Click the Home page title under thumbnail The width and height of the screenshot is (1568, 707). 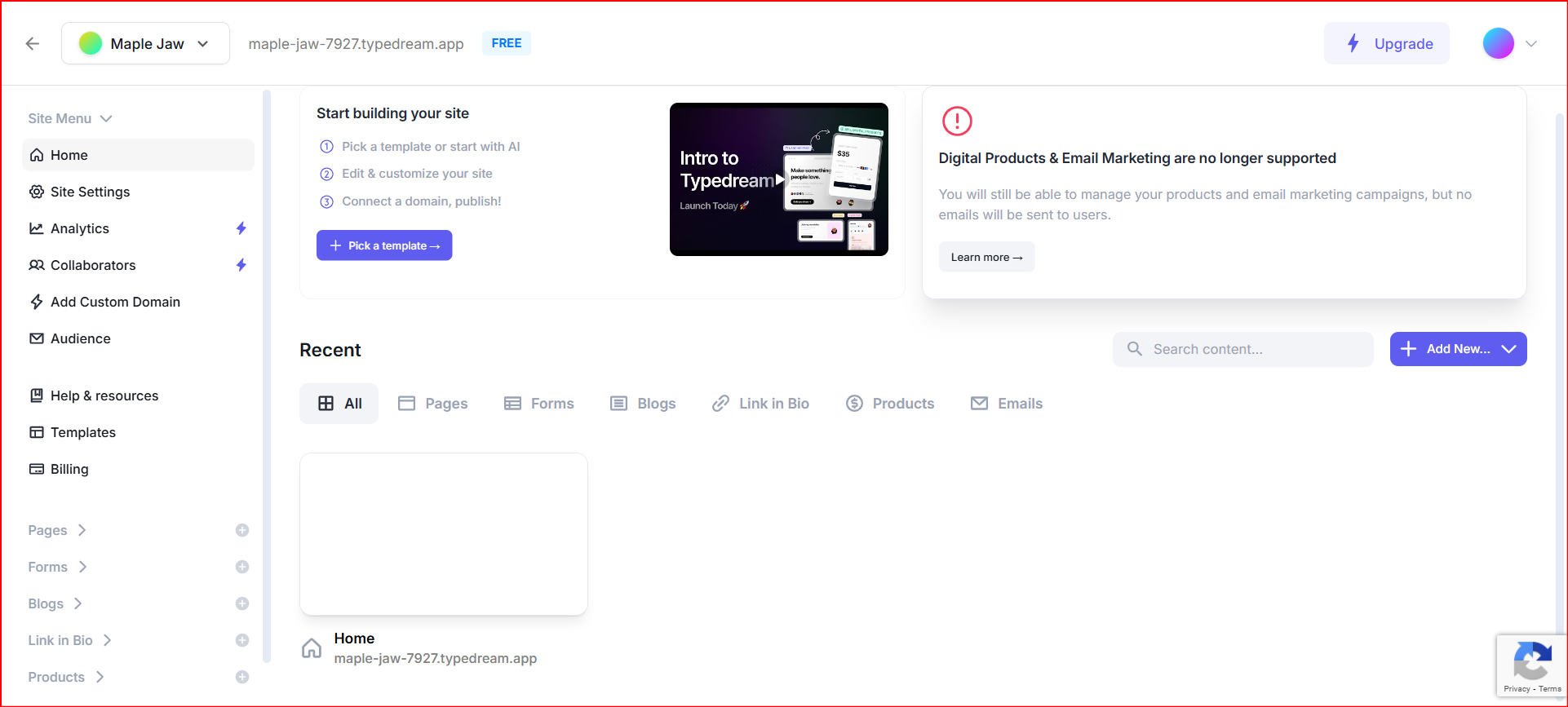354,639
